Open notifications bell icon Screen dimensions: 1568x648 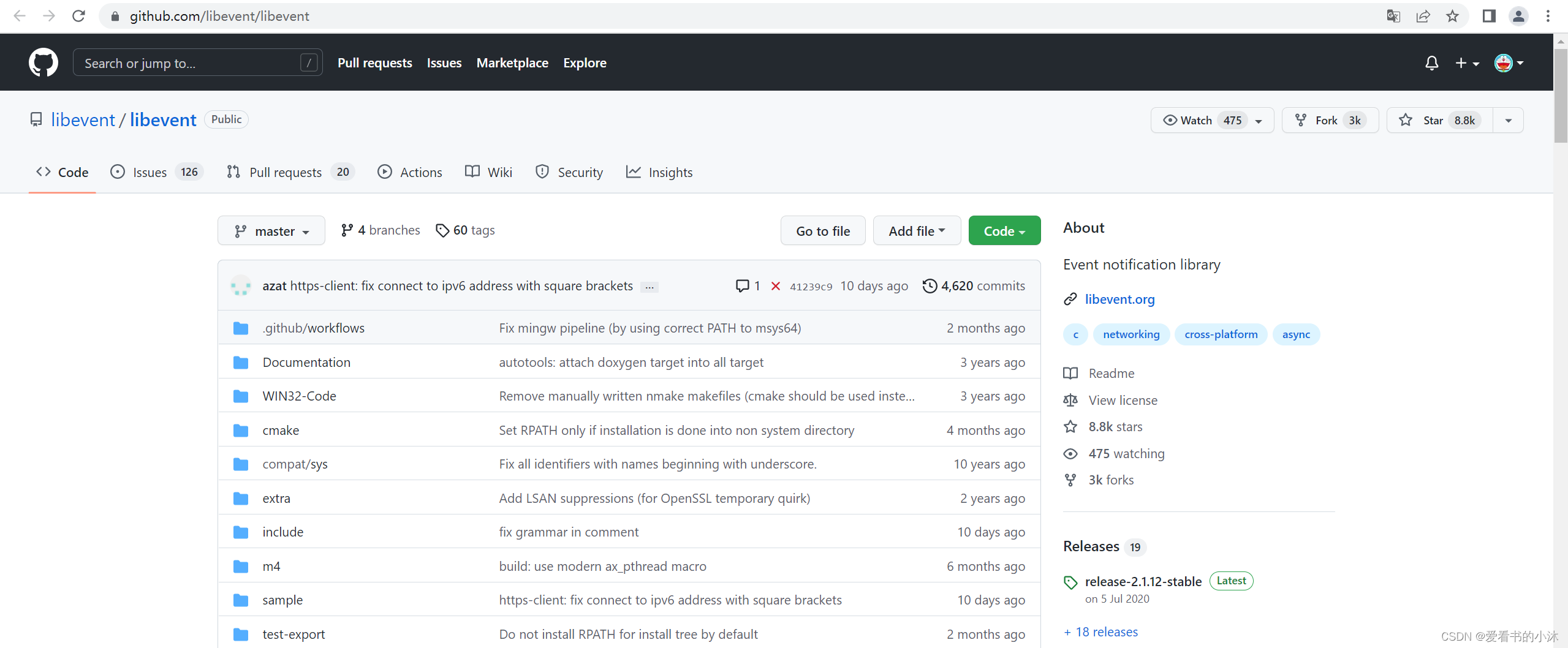pyautogui.click(x=1431, y=63)
